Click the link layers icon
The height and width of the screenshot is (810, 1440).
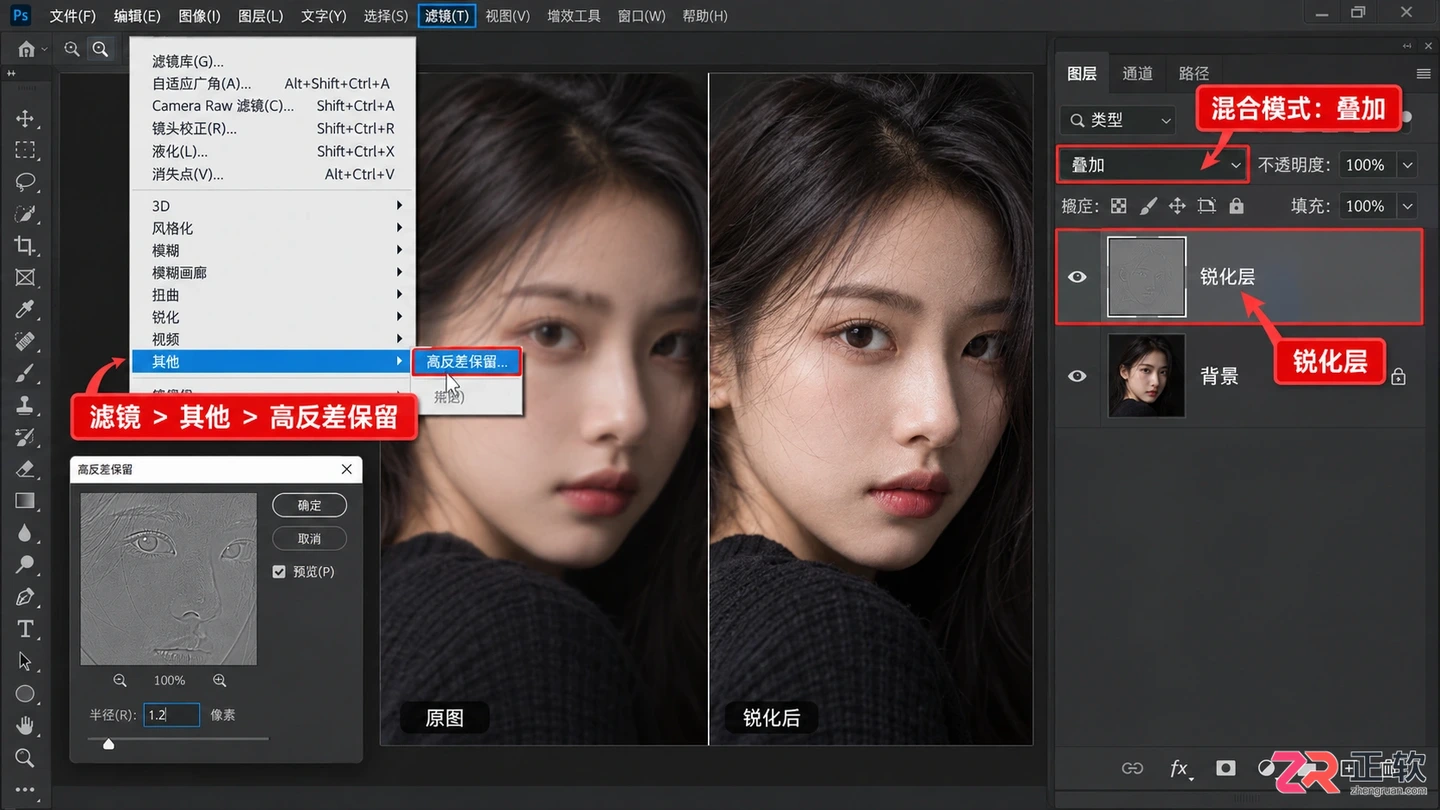coord(1132,768)
